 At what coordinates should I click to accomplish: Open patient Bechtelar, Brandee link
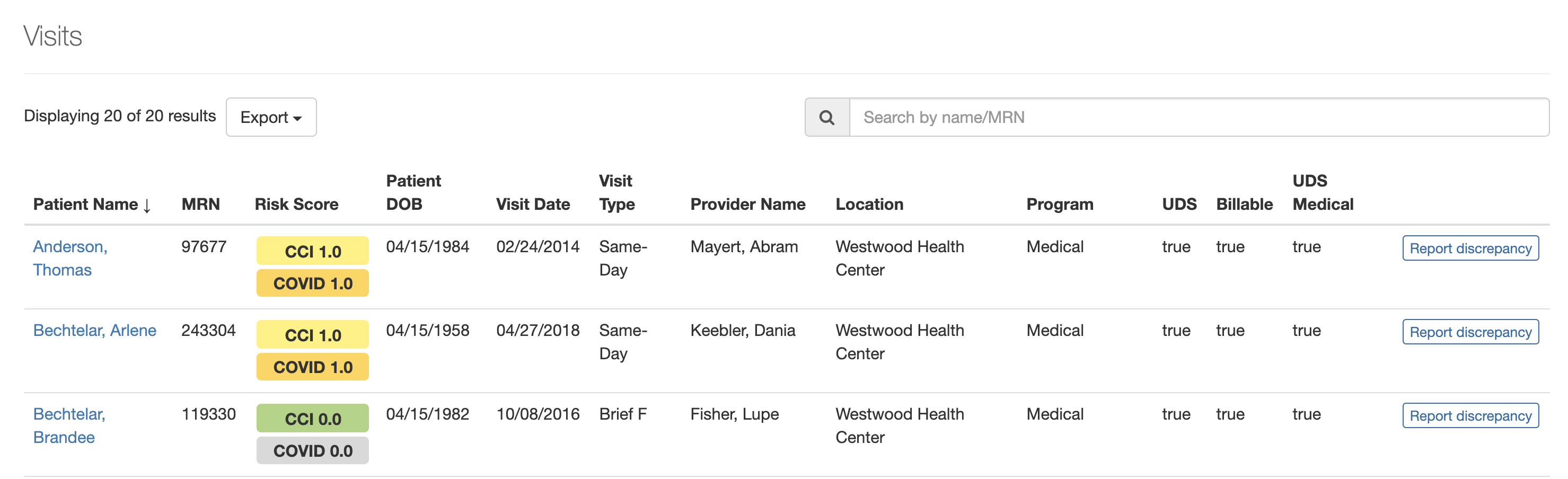(69, 425)
